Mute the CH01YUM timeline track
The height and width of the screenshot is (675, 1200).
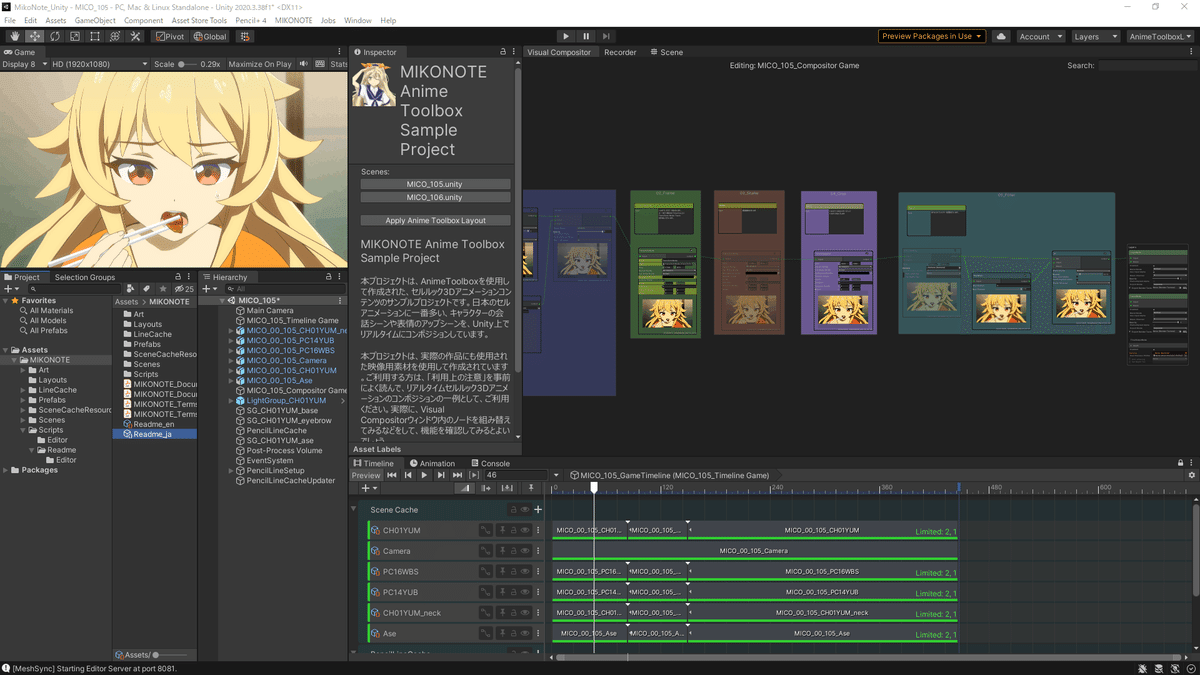pyautogui.click(x=525, y=530)
